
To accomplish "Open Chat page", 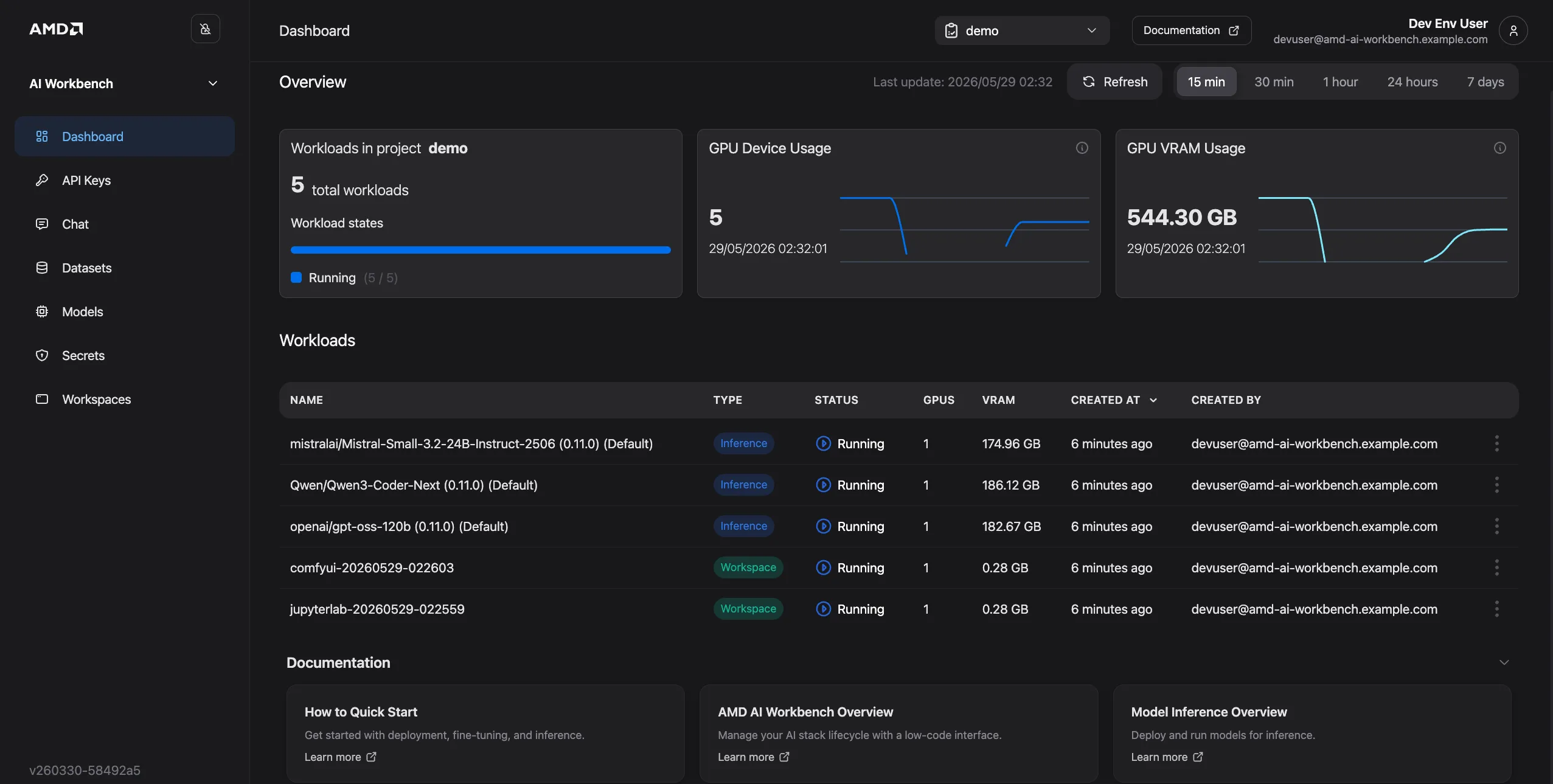I will click(125, 224).
